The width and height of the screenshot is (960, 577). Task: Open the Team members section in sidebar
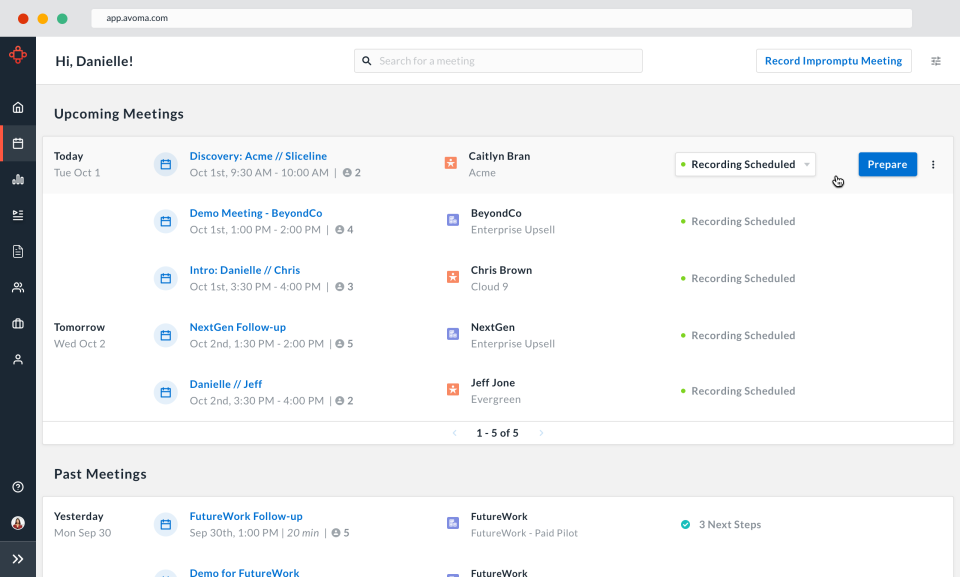click(x=17, y=287)
